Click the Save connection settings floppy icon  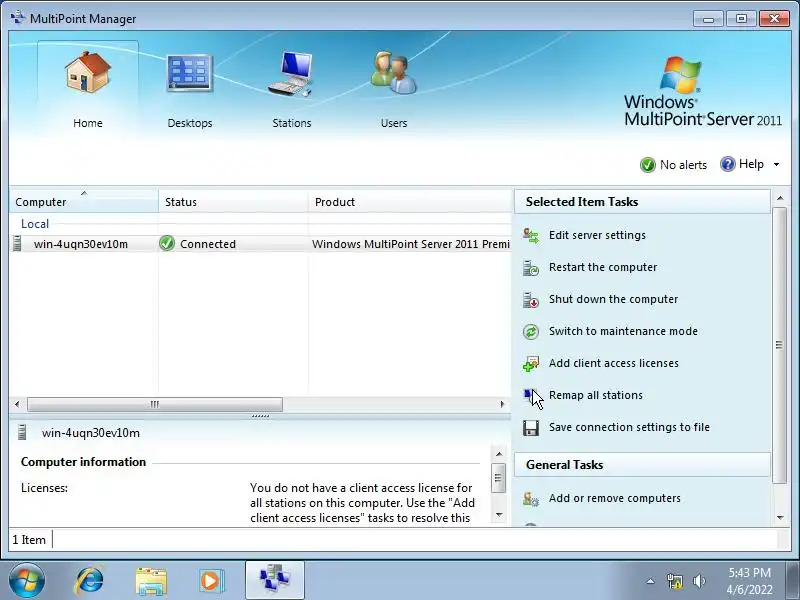[x=531, y=428]
